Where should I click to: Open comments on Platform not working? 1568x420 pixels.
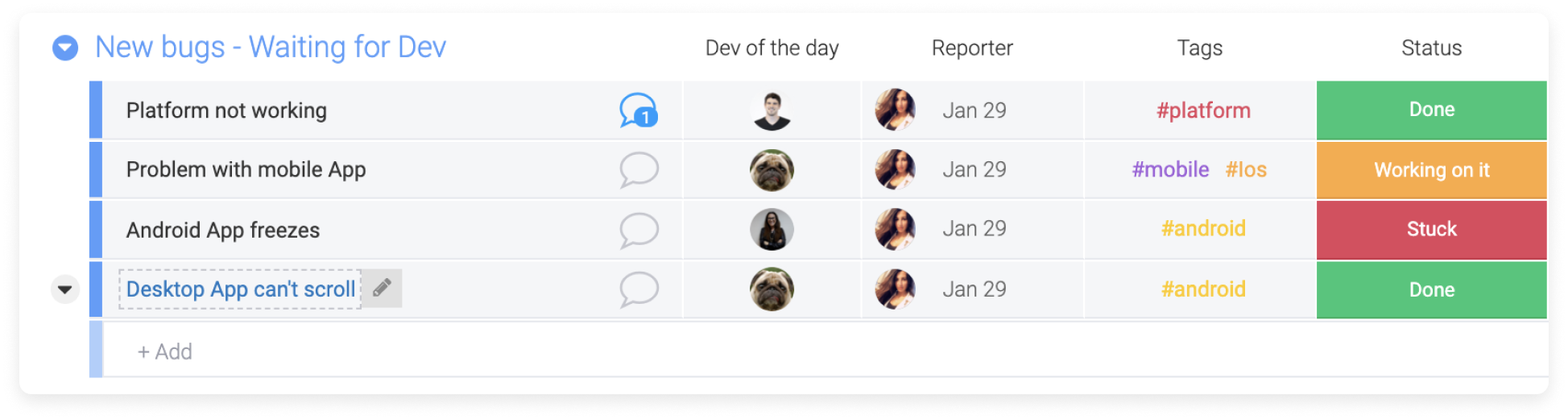(x=639, y=110)
